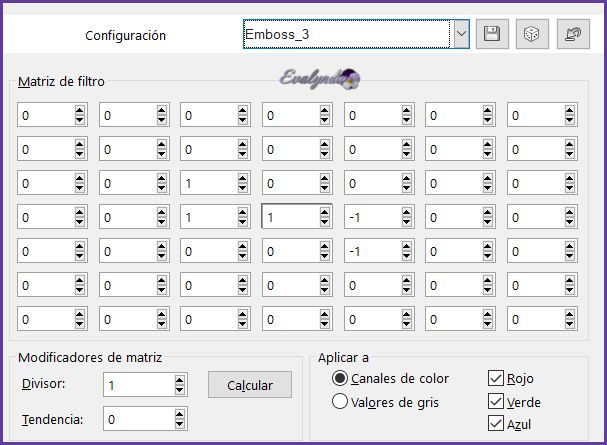Decrease the Tendencia value with the down arrow
Viewport: 607px width, 445px height.
click(x=179, y=424)
